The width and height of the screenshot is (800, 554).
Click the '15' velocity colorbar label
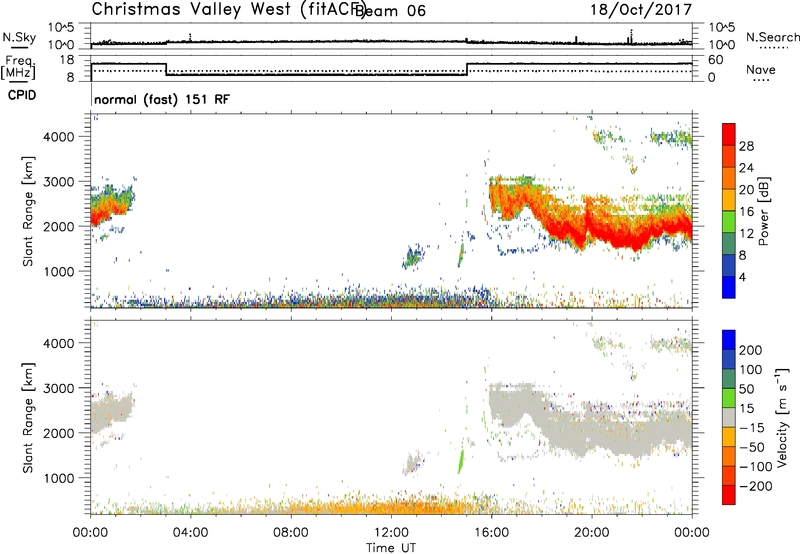tap(746, 409)
